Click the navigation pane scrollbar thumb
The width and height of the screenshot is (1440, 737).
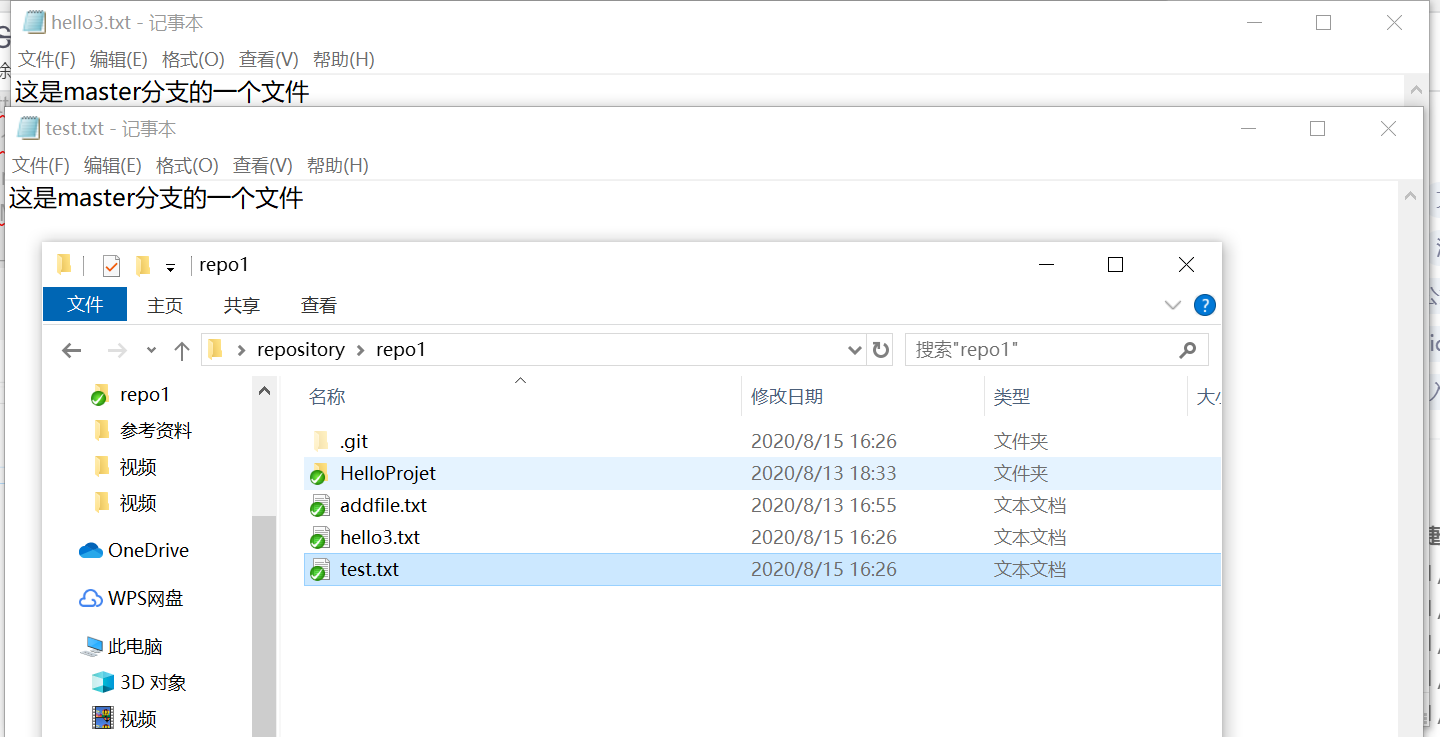point(264,627)
